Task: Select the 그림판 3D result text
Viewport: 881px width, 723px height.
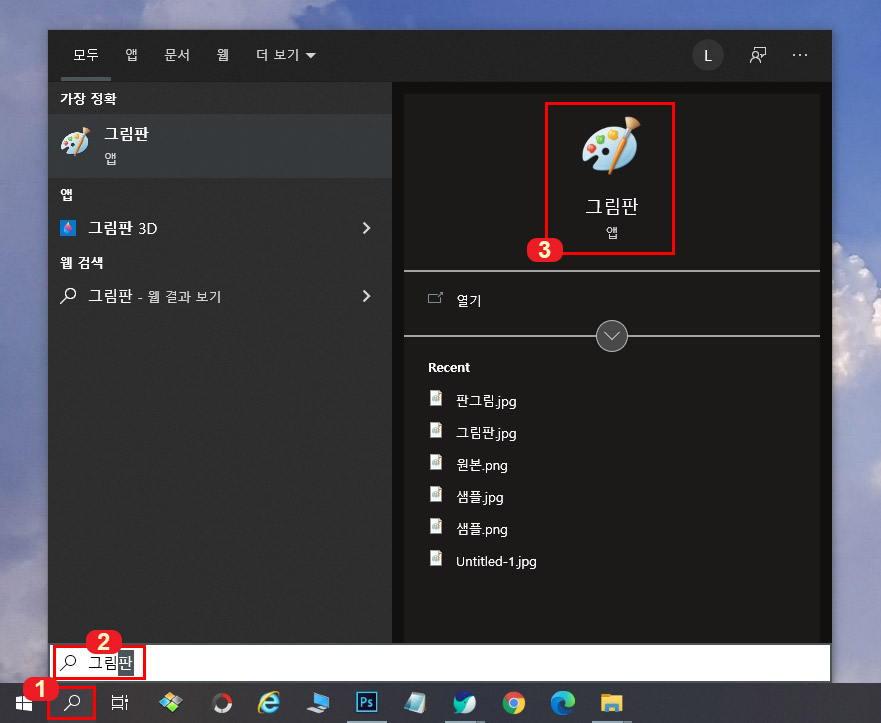Action: pos(122,228)
